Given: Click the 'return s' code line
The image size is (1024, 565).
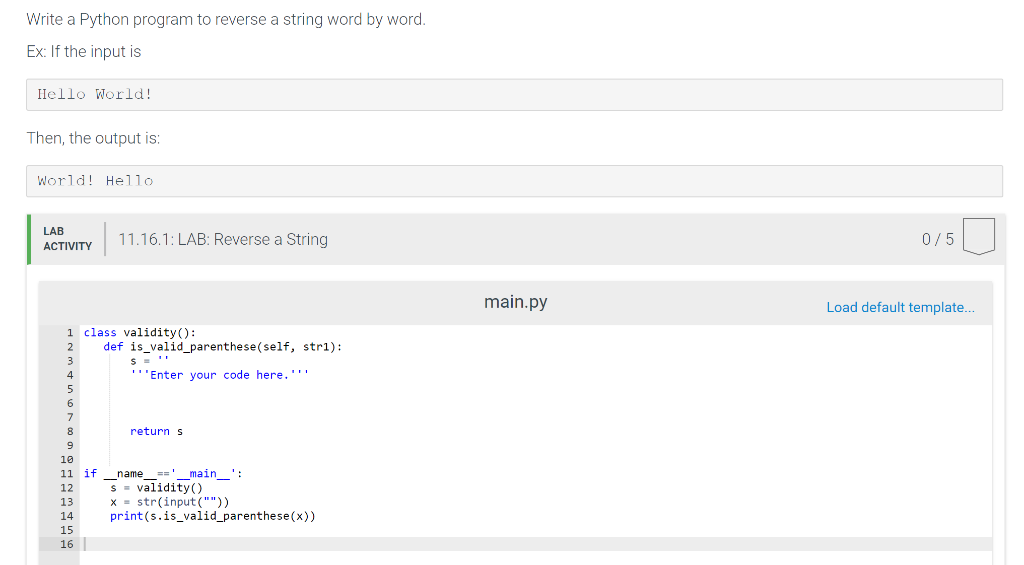Looking at the screenshot, I should point(156,431).
